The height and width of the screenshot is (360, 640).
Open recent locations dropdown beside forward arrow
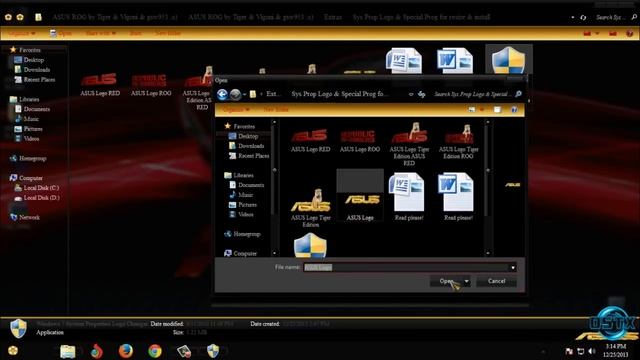pos(244,95)
